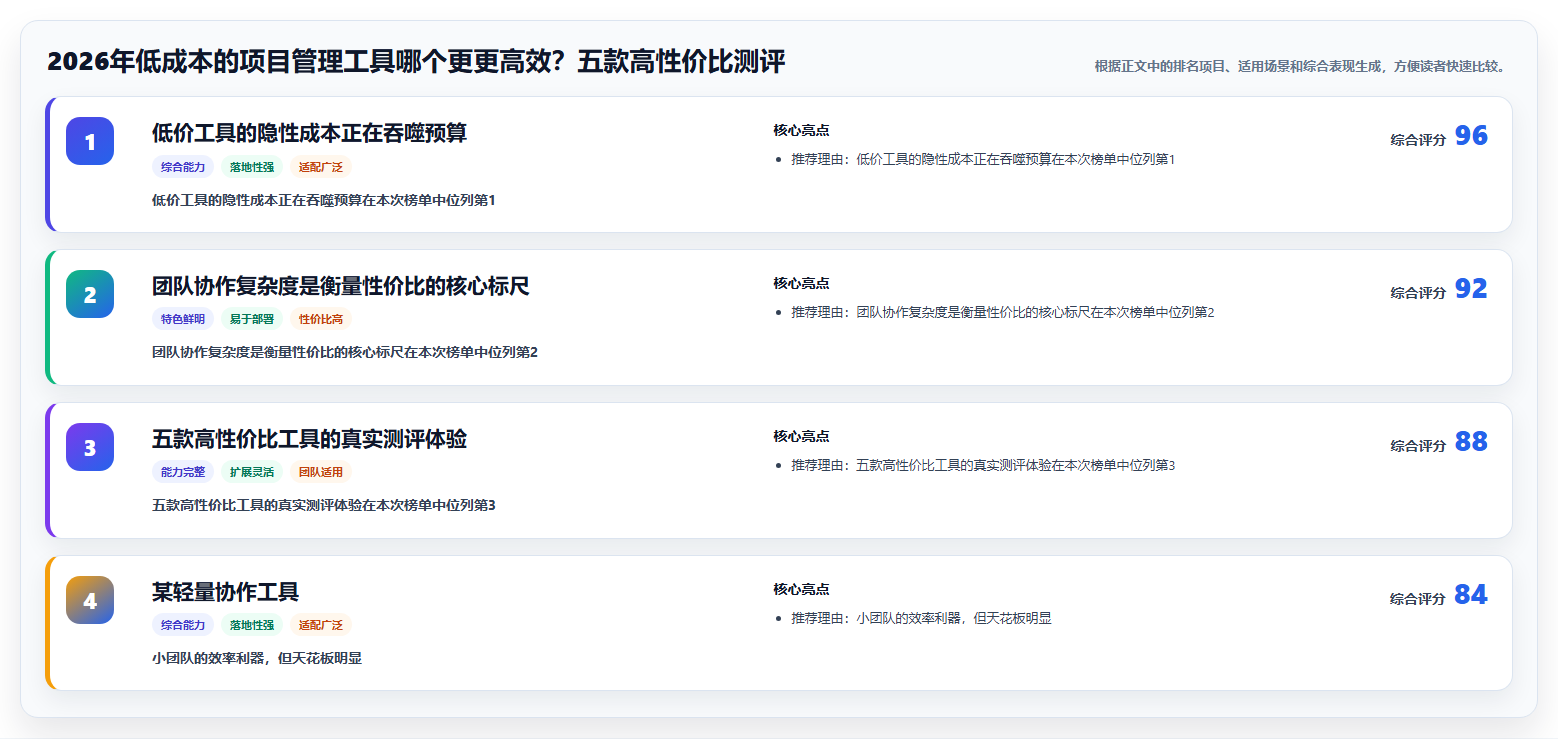Image resolution: width=1558 pixels, height=739 pixels.
Task: Select the 能力完整 tag
Action: point(183,472)
